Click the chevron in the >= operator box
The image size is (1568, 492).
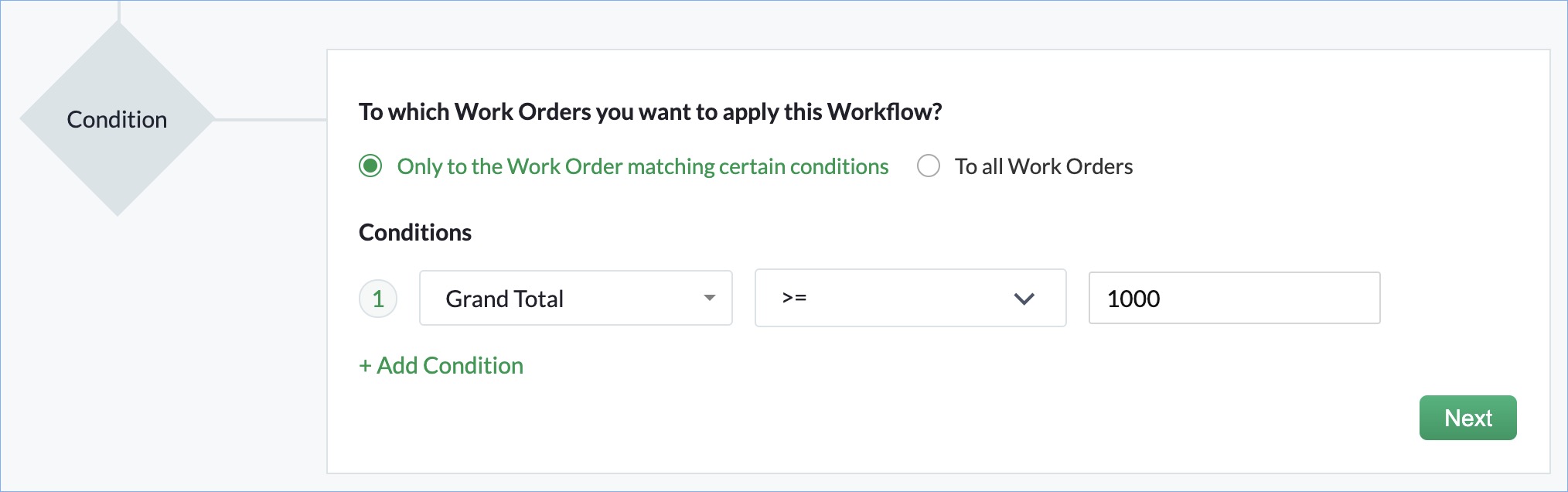click(1024, 299)
